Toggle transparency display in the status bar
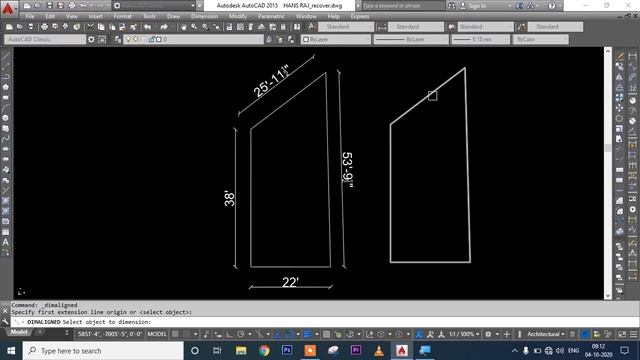Image resolution: width=640 pixels, height=360 pixels. 327,334
